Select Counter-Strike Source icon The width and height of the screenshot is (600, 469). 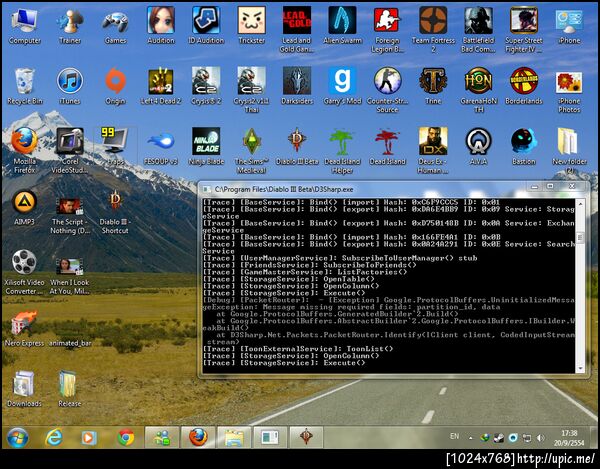387,90
